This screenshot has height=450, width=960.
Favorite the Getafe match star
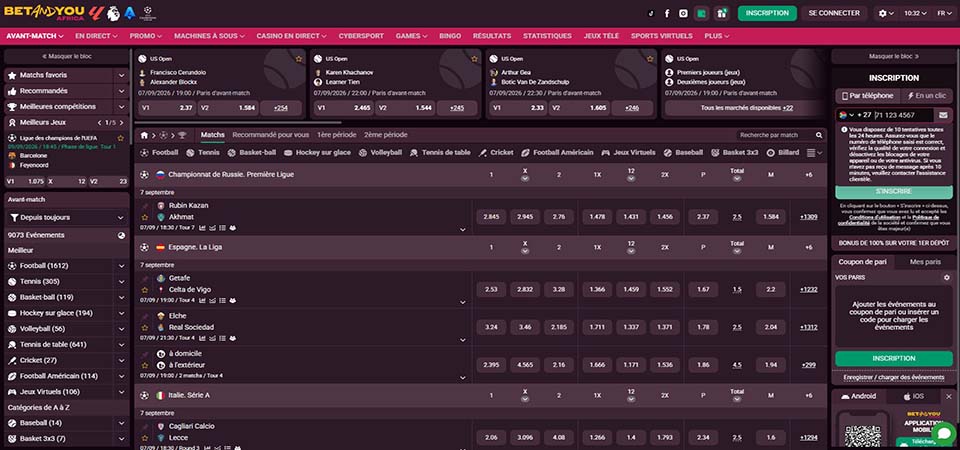[144, 289]
